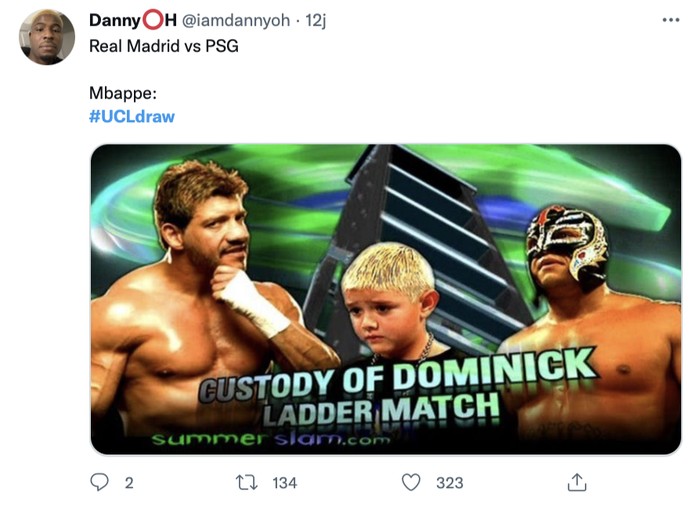Image resolution: width=700 pixels, height=514 pixels.
Task: Like the tweet with the heart icon
Action: coord(411,482)
